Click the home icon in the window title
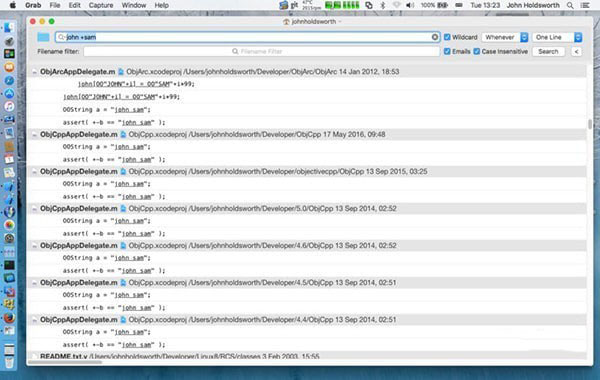The width and height of the screenshot is (600, 380). (286, 22)
